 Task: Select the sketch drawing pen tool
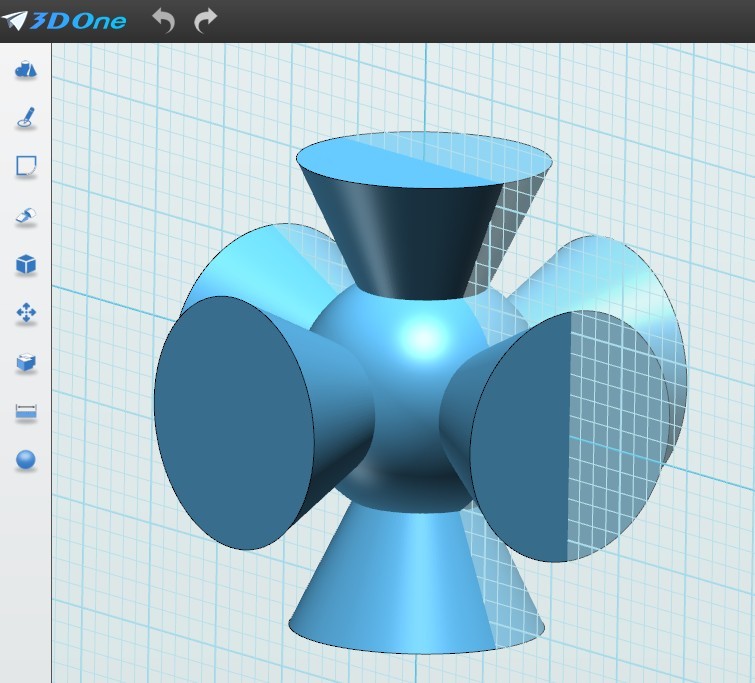pos(26,118)
